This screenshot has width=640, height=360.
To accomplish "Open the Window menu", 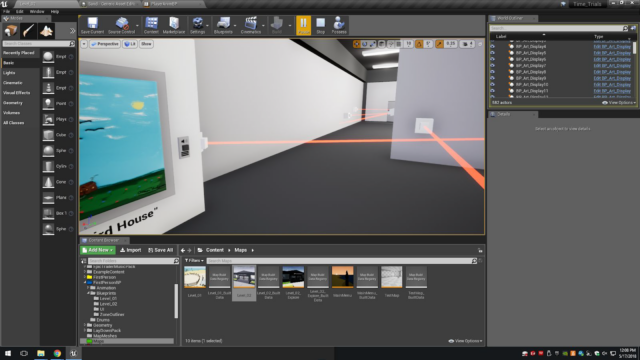I will pos(37,11).
